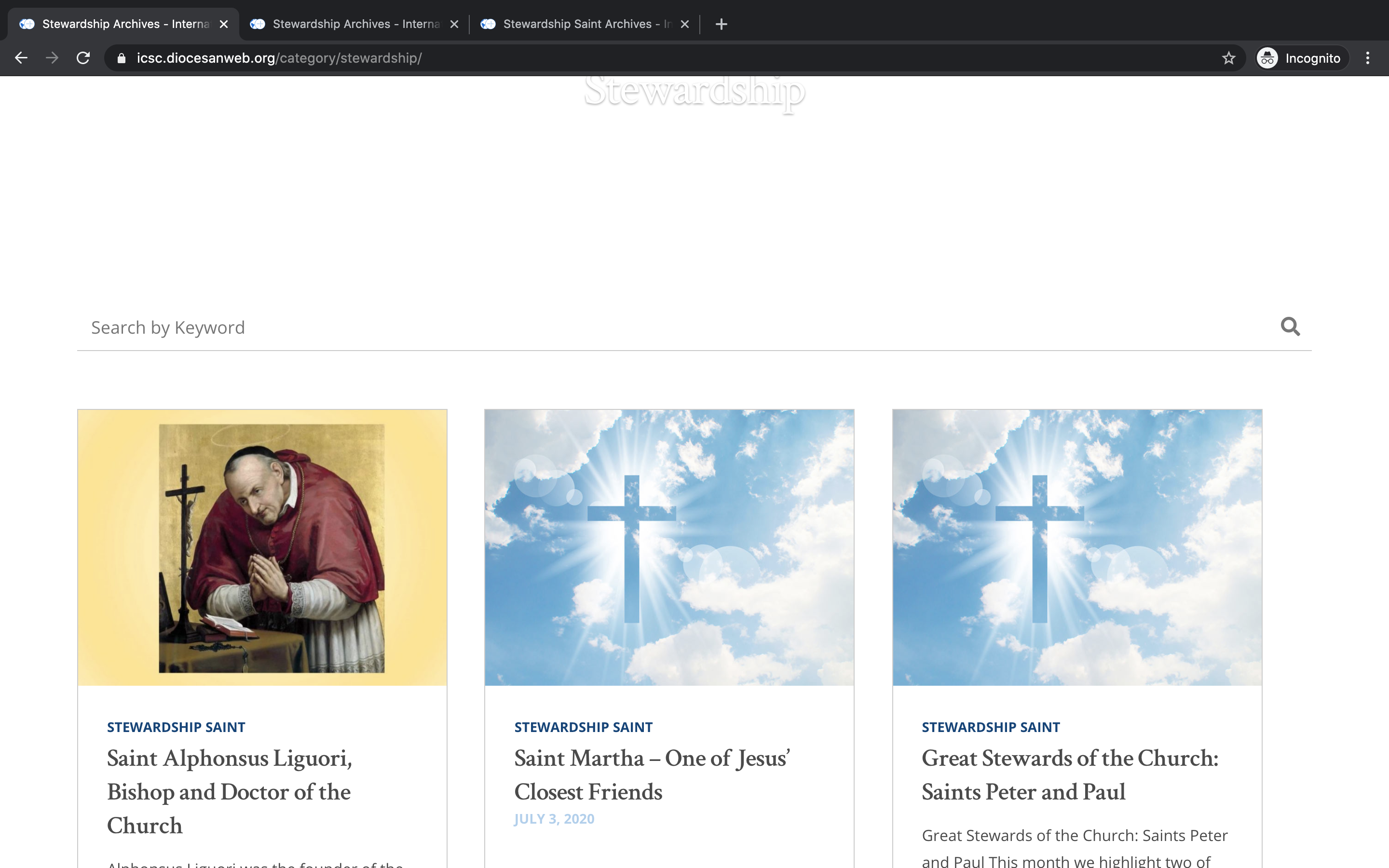Close the second Stewardship Archives tab
The image size is (1389, 868).
[x=454, y=24]
